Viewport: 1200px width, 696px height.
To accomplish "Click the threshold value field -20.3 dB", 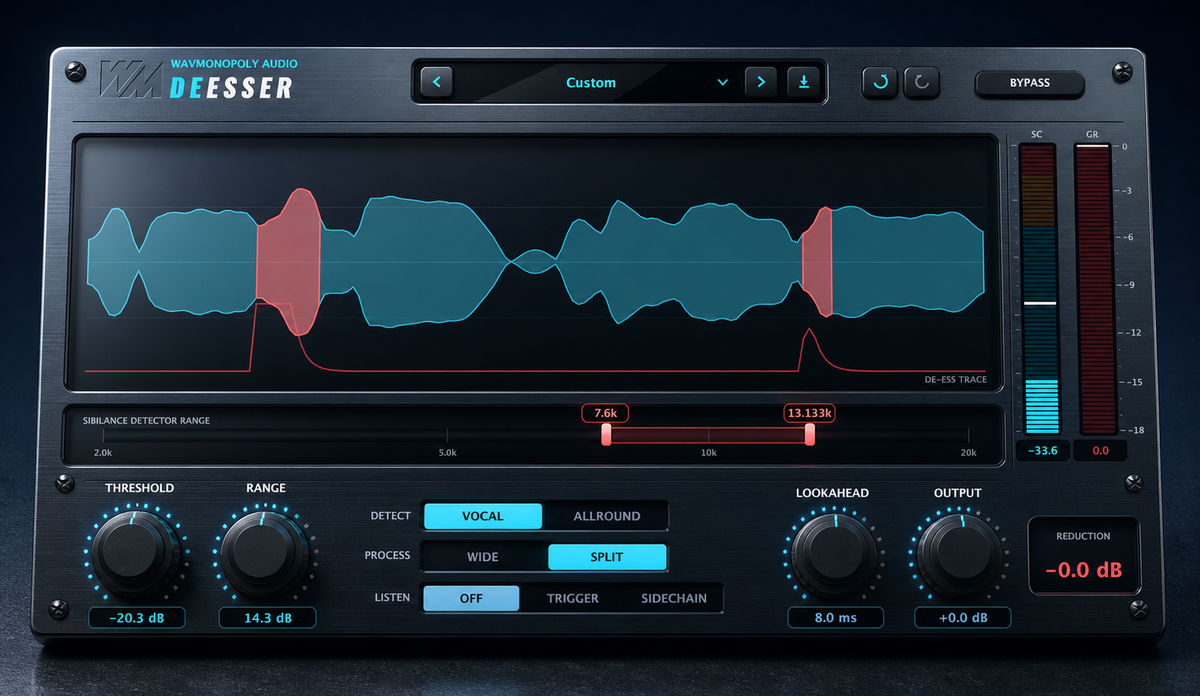I will [x=136, y=618].
